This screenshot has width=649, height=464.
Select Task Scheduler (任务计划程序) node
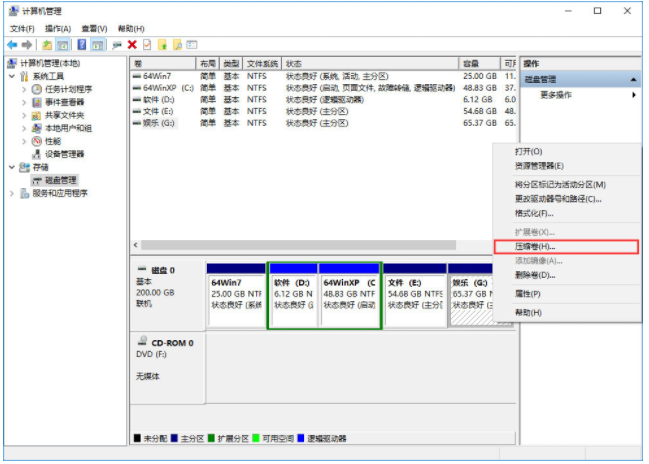click(67, 89)
